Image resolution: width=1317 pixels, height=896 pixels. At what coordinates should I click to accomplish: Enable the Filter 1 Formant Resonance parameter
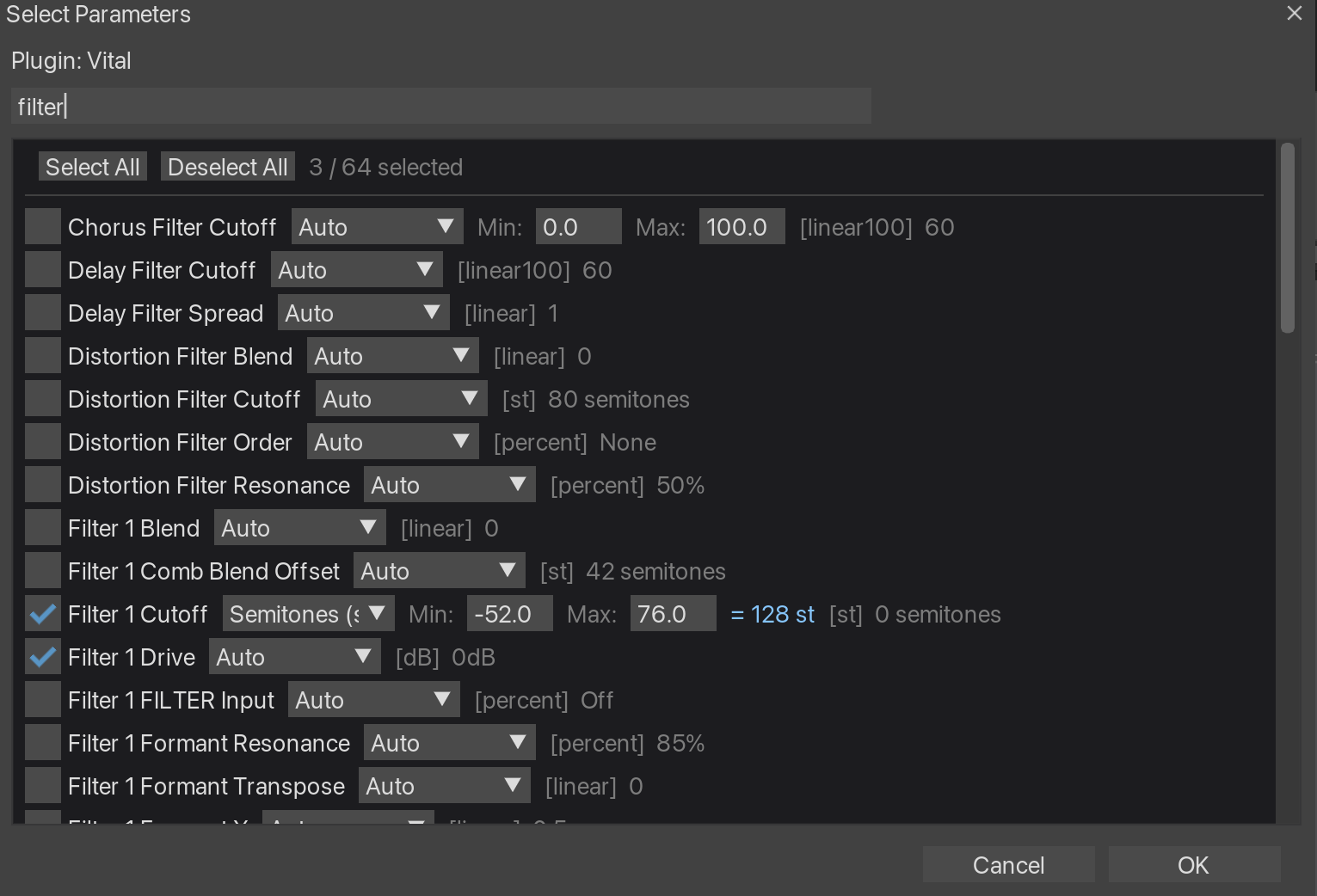click(x=43, y=742)
